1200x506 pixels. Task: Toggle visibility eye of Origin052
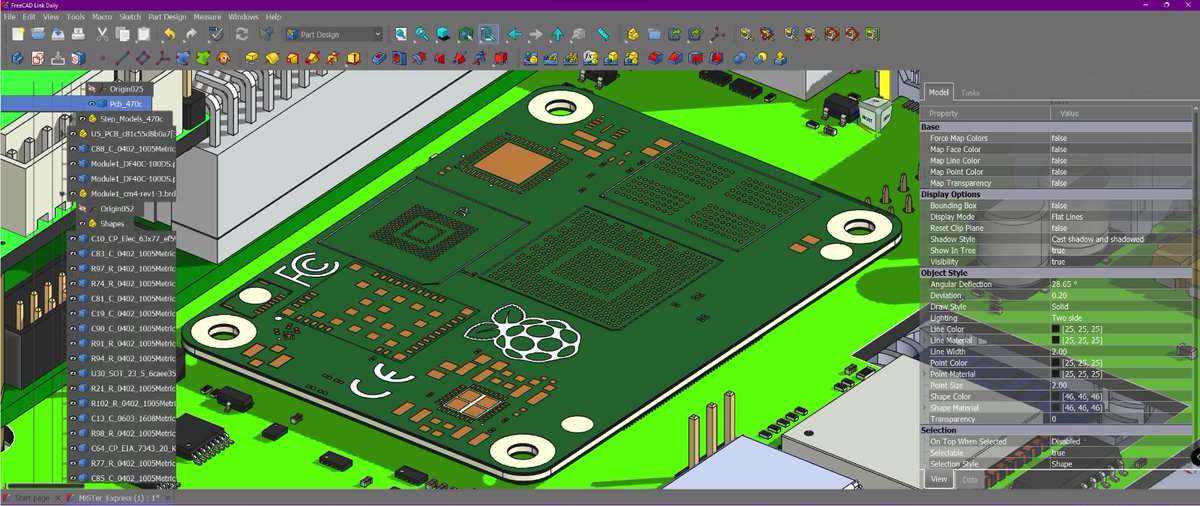[83, 209]
